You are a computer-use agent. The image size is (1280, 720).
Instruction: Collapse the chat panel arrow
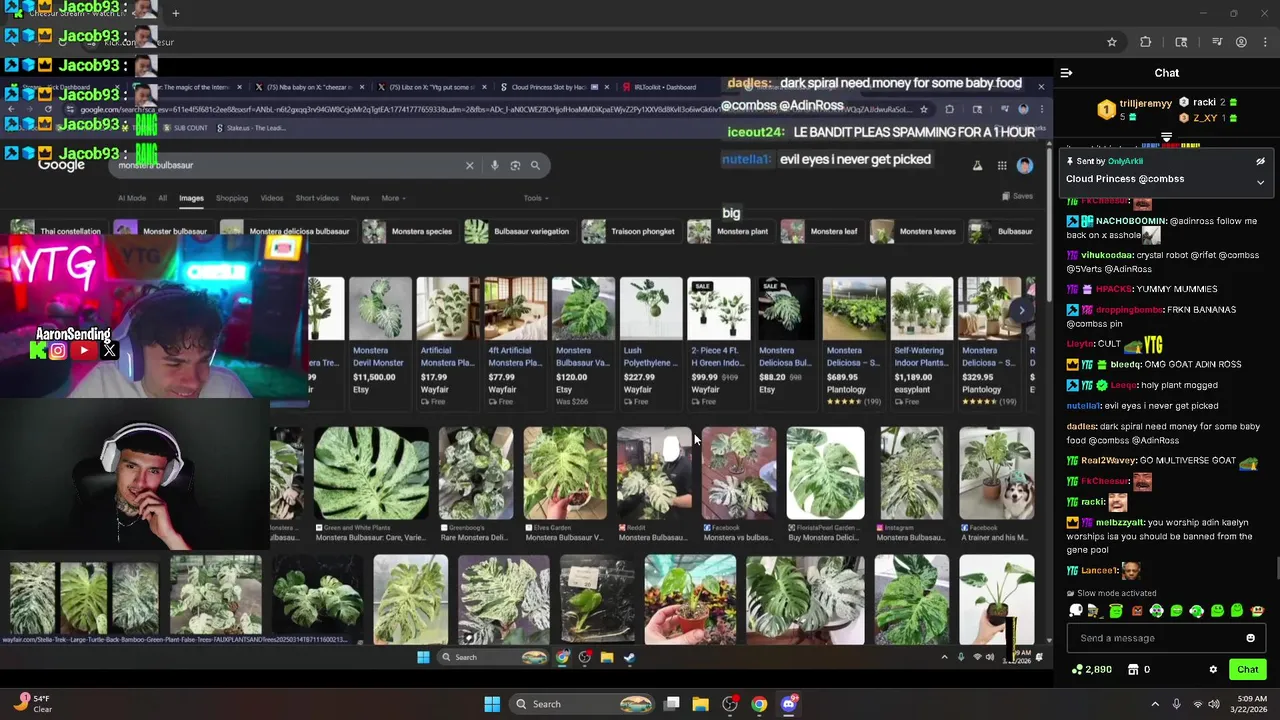1066,73
